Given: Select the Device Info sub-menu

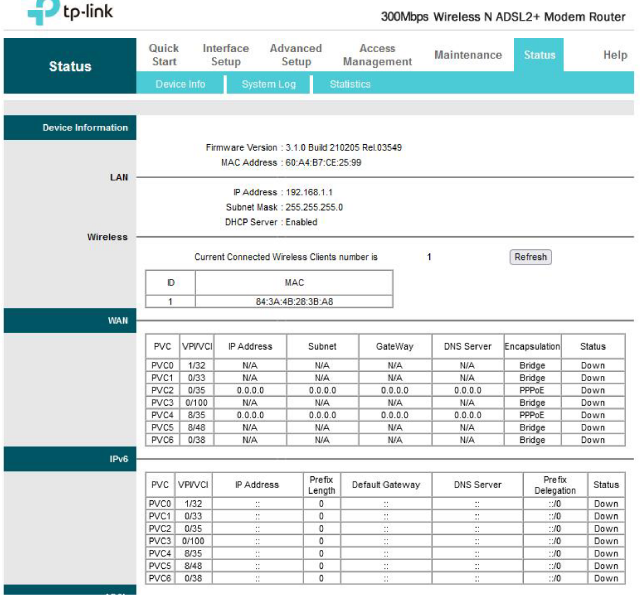Looking at the screenshot, I should point(180,85).
